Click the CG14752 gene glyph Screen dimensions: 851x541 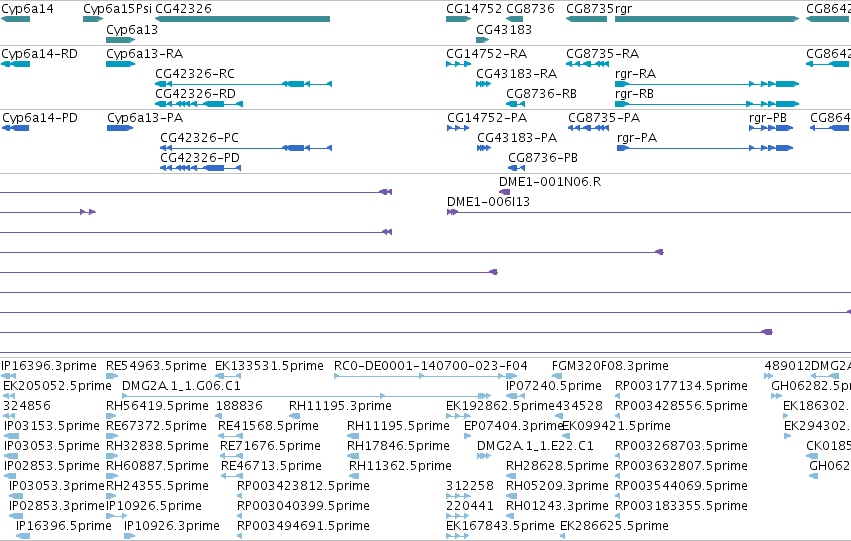coord(459,19)
